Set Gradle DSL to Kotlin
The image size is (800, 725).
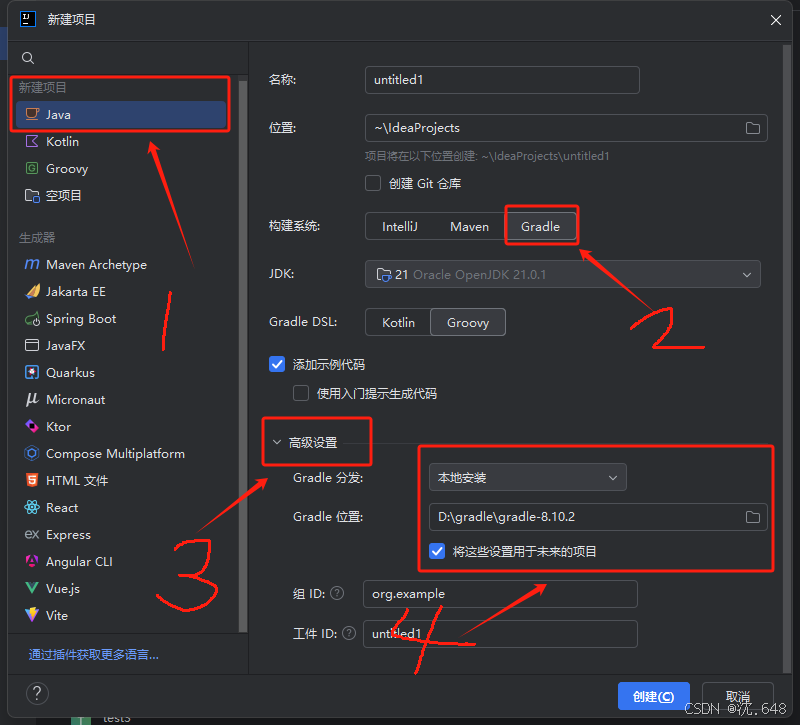(x=398, y=322)
